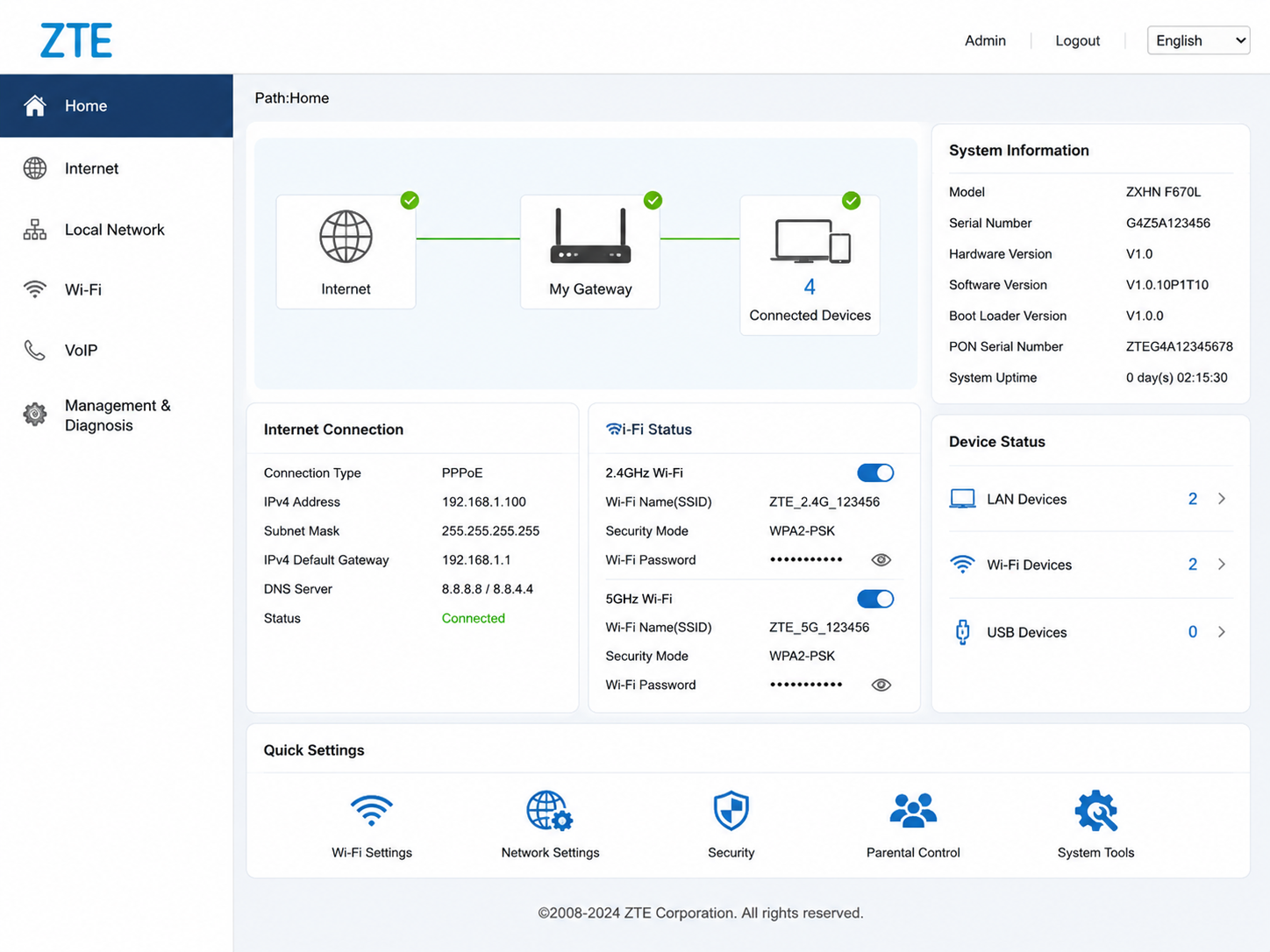The width and height of the screenshot is (1270, 952).
Task: Toggle the 5GHz Wi-Fi switch
Action: click(875, 599)
